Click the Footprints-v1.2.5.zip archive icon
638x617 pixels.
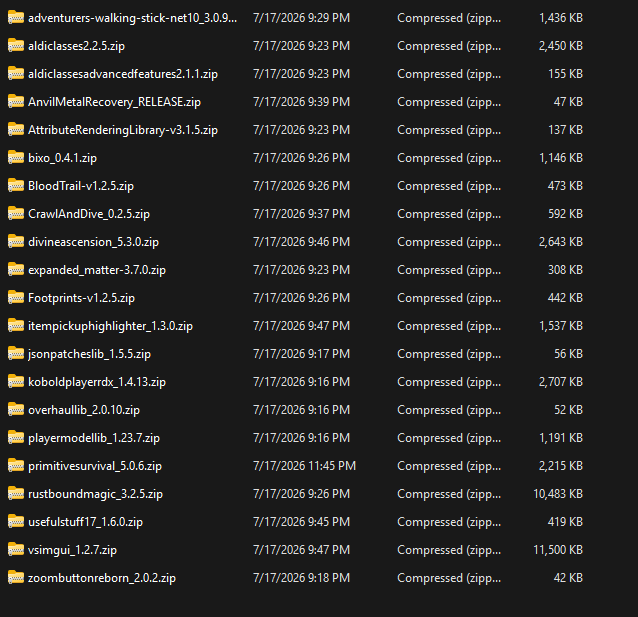pyautogui.click(x=16, y=298)
